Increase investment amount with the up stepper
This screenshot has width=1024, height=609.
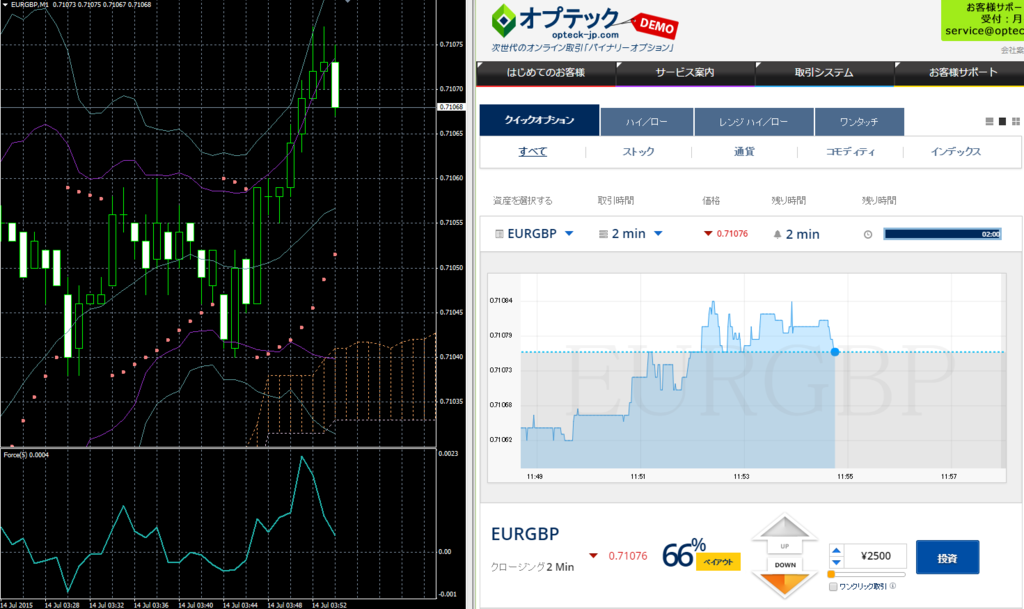coord(836,551)
